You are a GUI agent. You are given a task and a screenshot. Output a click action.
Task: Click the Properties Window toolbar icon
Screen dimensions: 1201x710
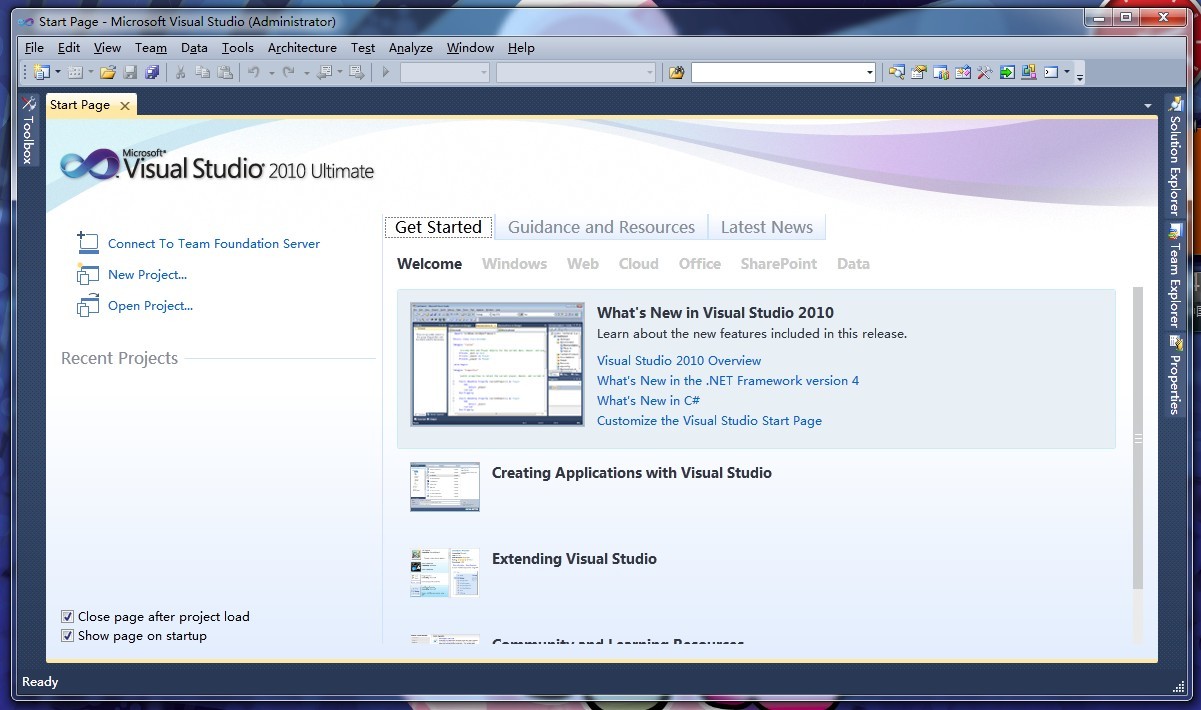click(918, 72)
